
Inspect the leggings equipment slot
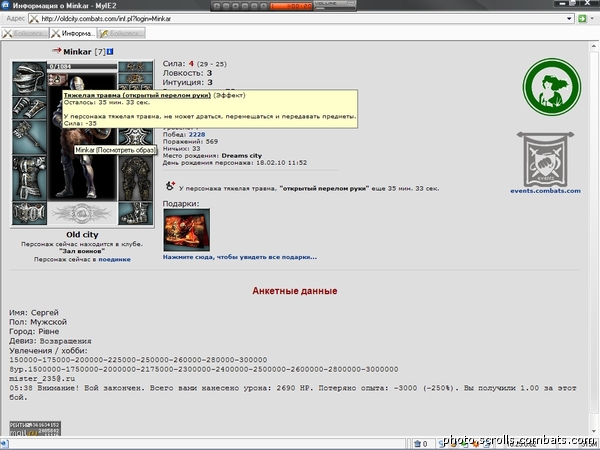tap(135, 178)
